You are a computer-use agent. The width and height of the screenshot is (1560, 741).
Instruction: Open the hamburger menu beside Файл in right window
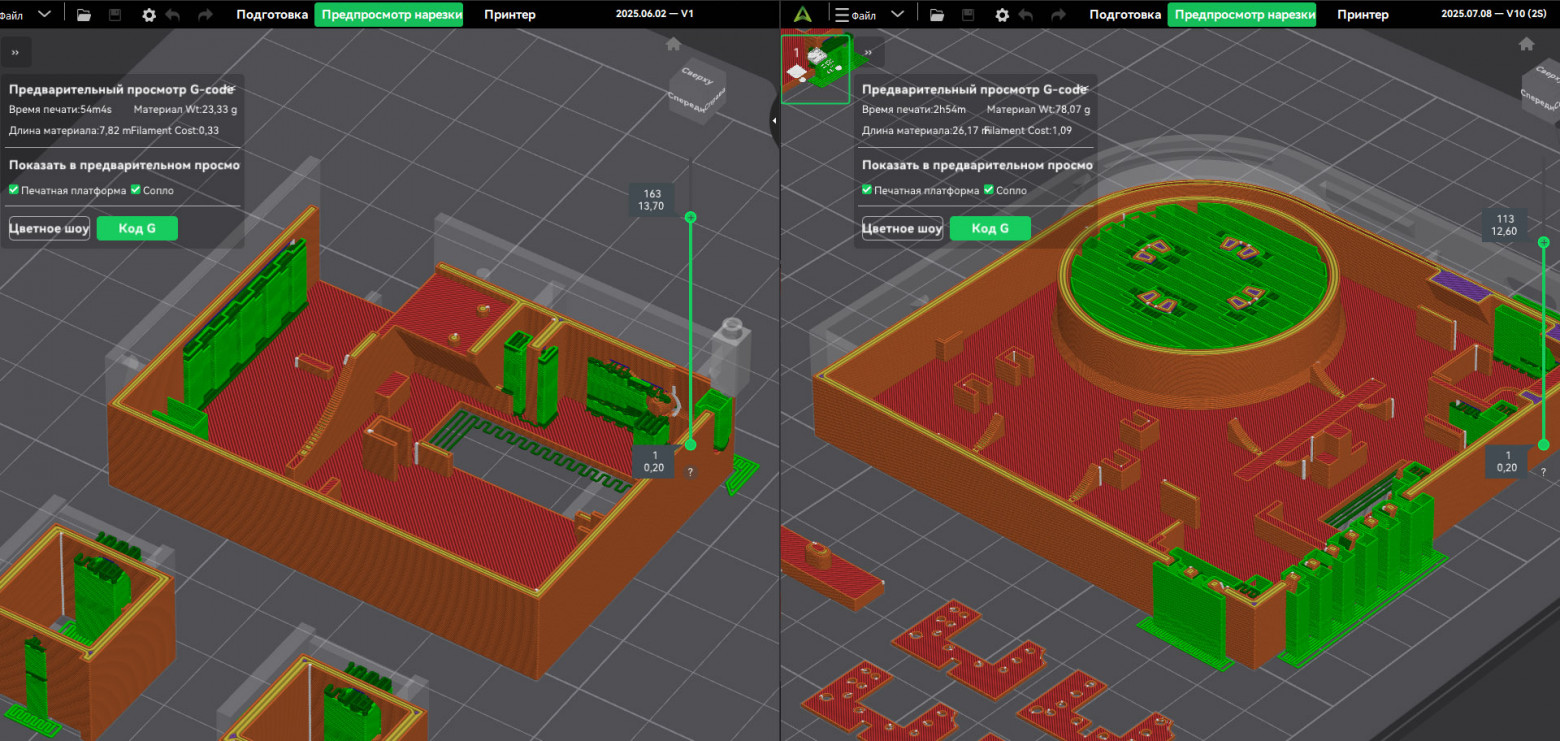click(x=842, y=15)
